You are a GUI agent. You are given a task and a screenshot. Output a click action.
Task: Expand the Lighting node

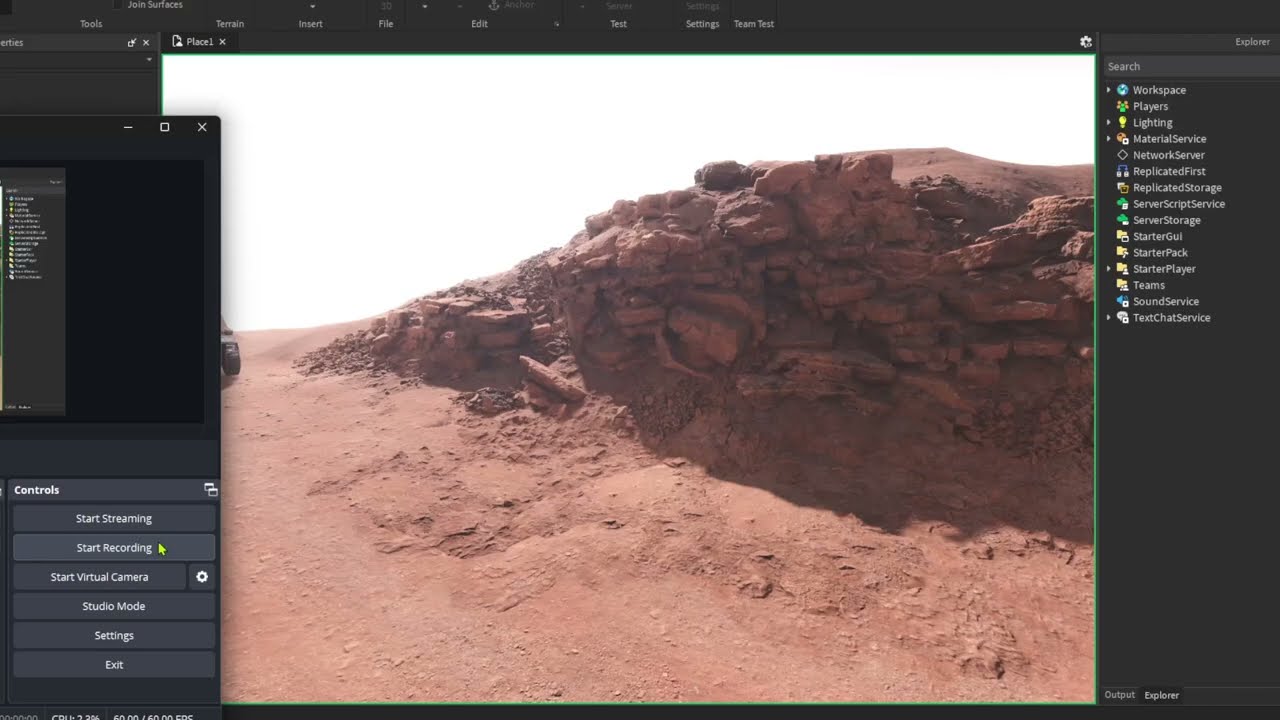[x=1108, y=123]
